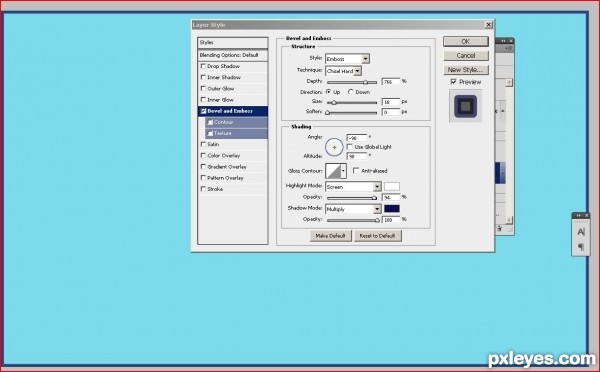
Task: Enable the Outer Glow effect checkbox
Action: click(203, 88)
